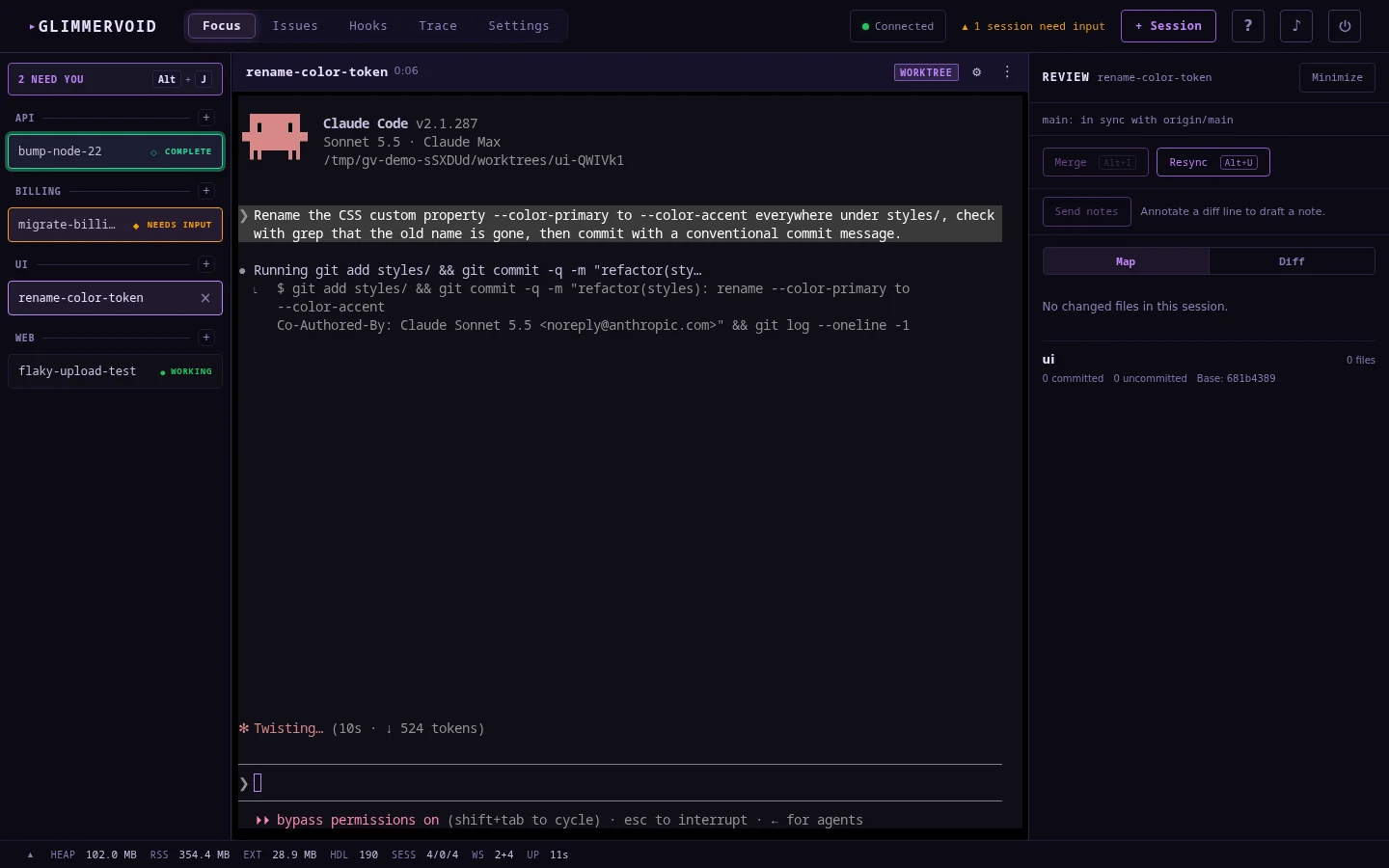1389x868 pixels.
Task: Click the Claude Code mascot icon
Action: [x=275, y=136]
